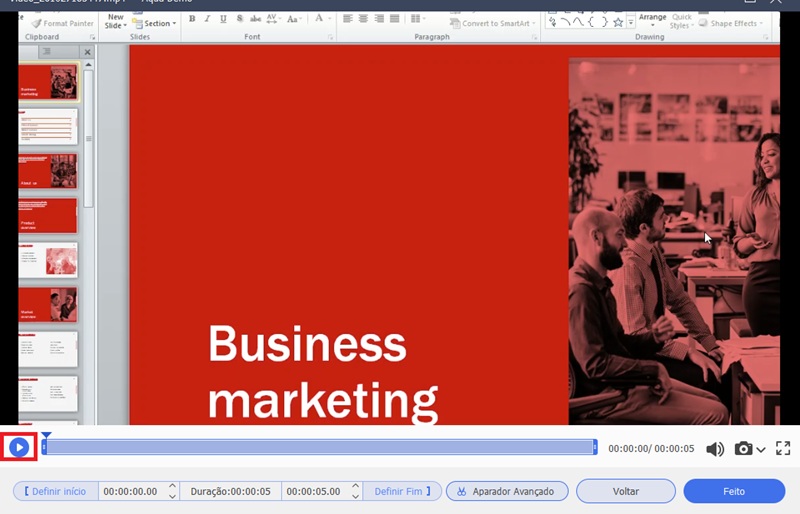This screenshot has width=800, height=514.
Task: Click the blue playhead marker on the timeline
Action: pyautogui.click(x=46, y=435)
